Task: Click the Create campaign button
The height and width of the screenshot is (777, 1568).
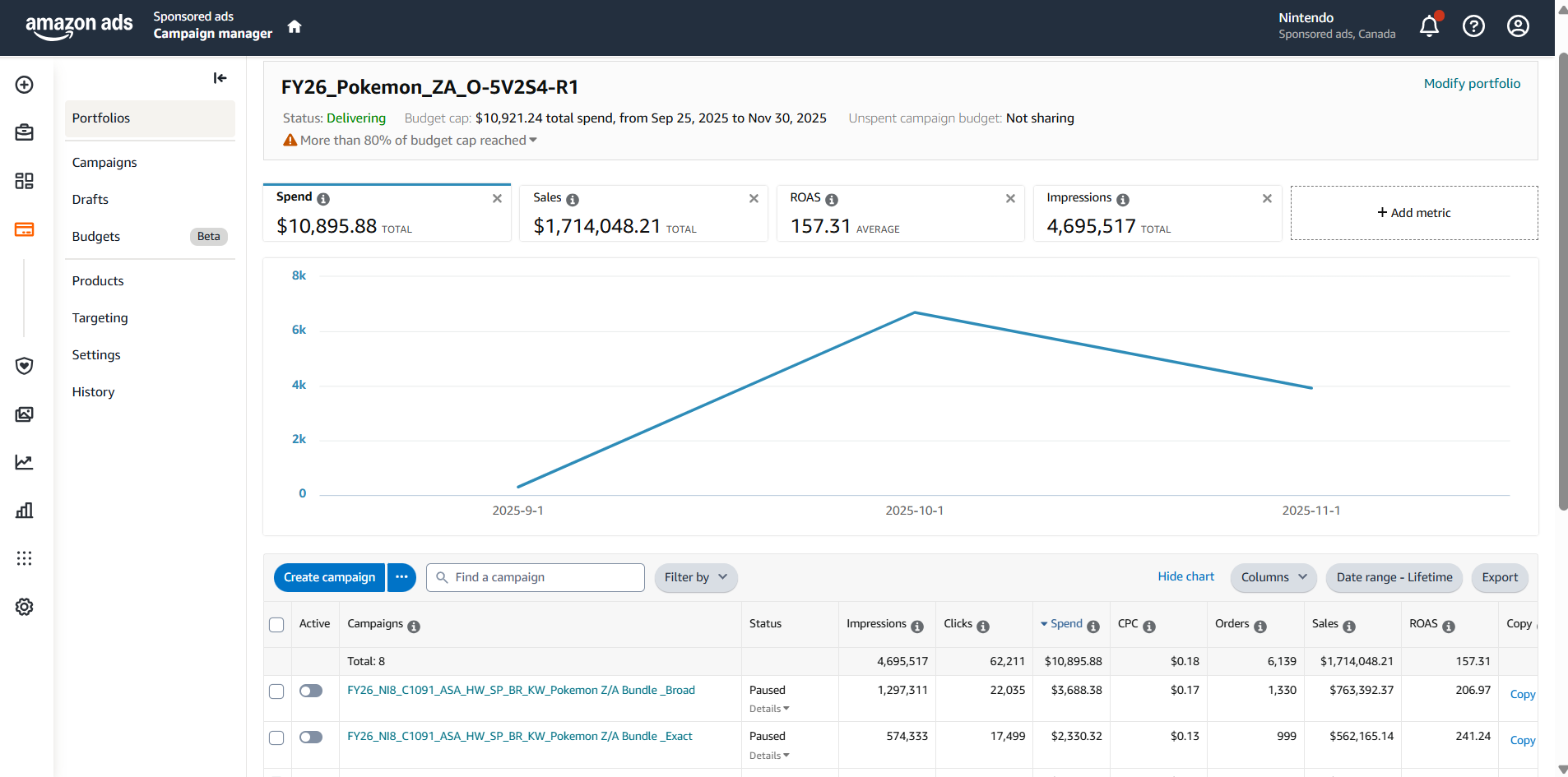Action: click(x=329, y=577)
